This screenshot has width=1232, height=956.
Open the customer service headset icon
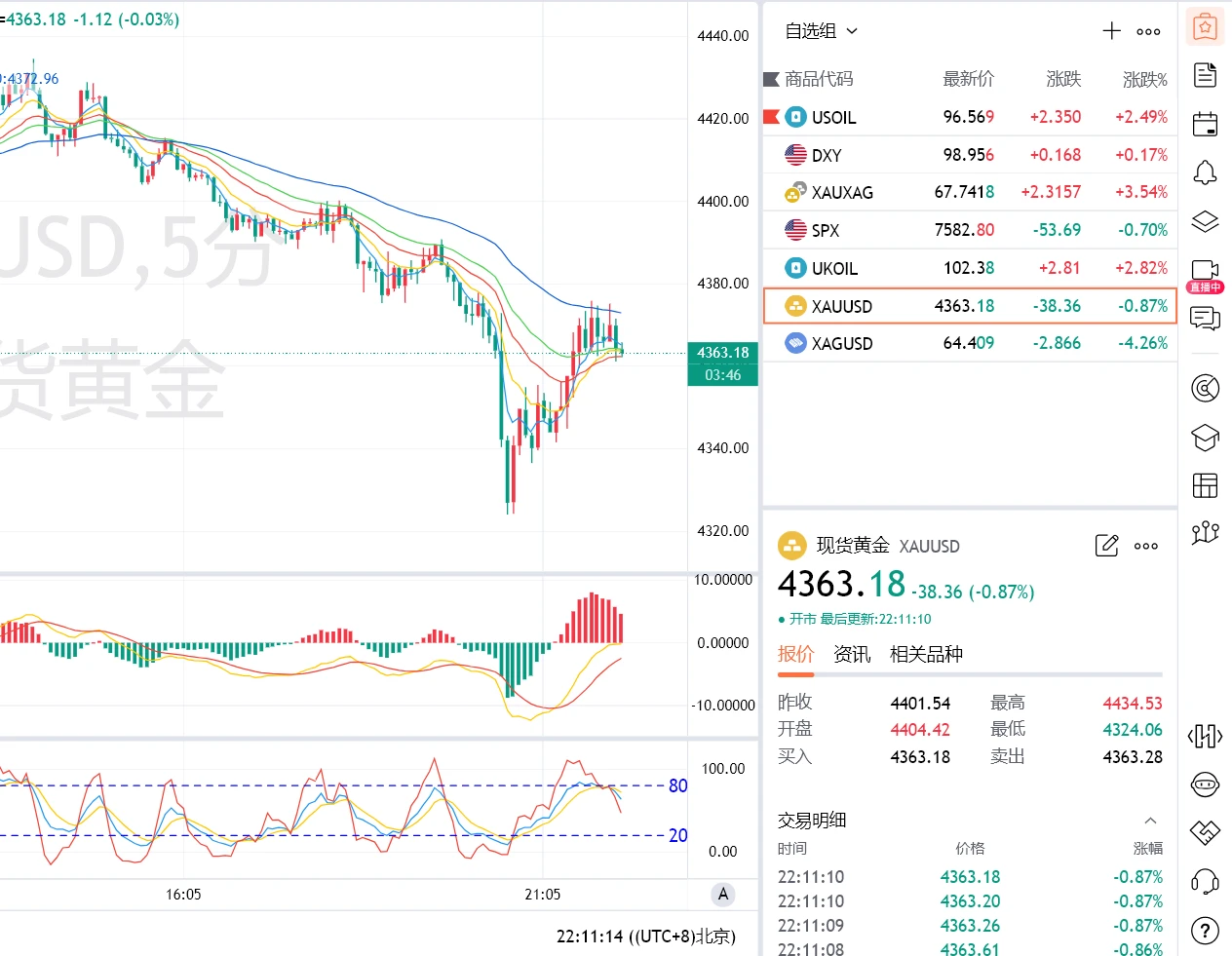(1206, 882)
